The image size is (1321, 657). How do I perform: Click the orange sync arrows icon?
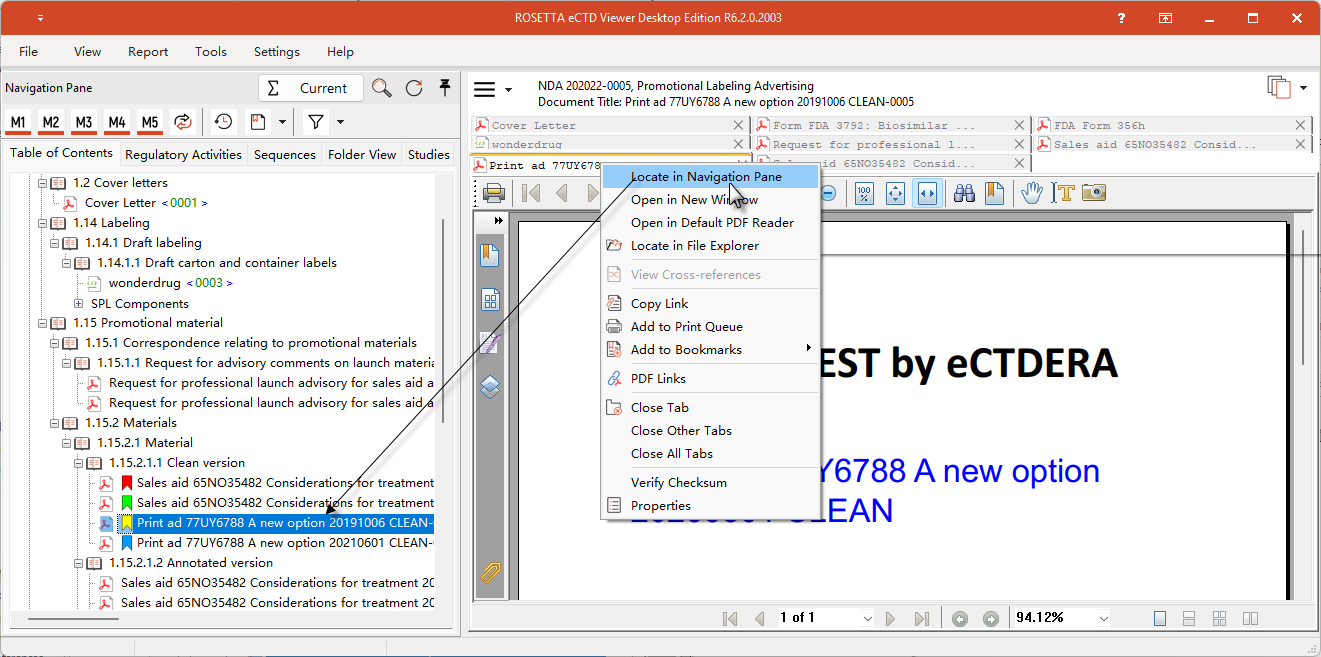pyautogui.click(x=182, y=122)
